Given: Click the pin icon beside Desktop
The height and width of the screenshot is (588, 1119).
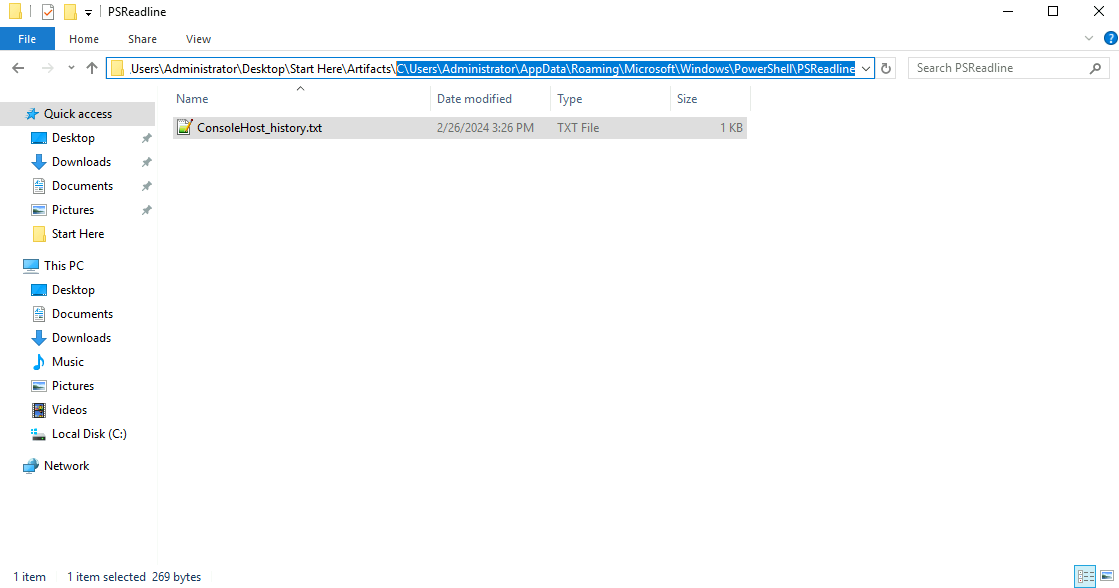Looking at the screenshot, I should coord(146,138).
